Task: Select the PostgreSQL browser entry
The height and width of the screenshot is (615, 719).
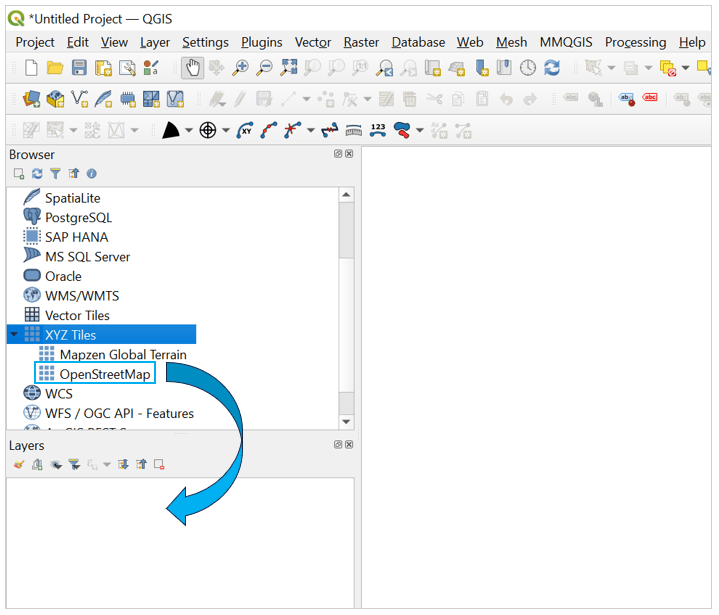Action: (78, 217)
